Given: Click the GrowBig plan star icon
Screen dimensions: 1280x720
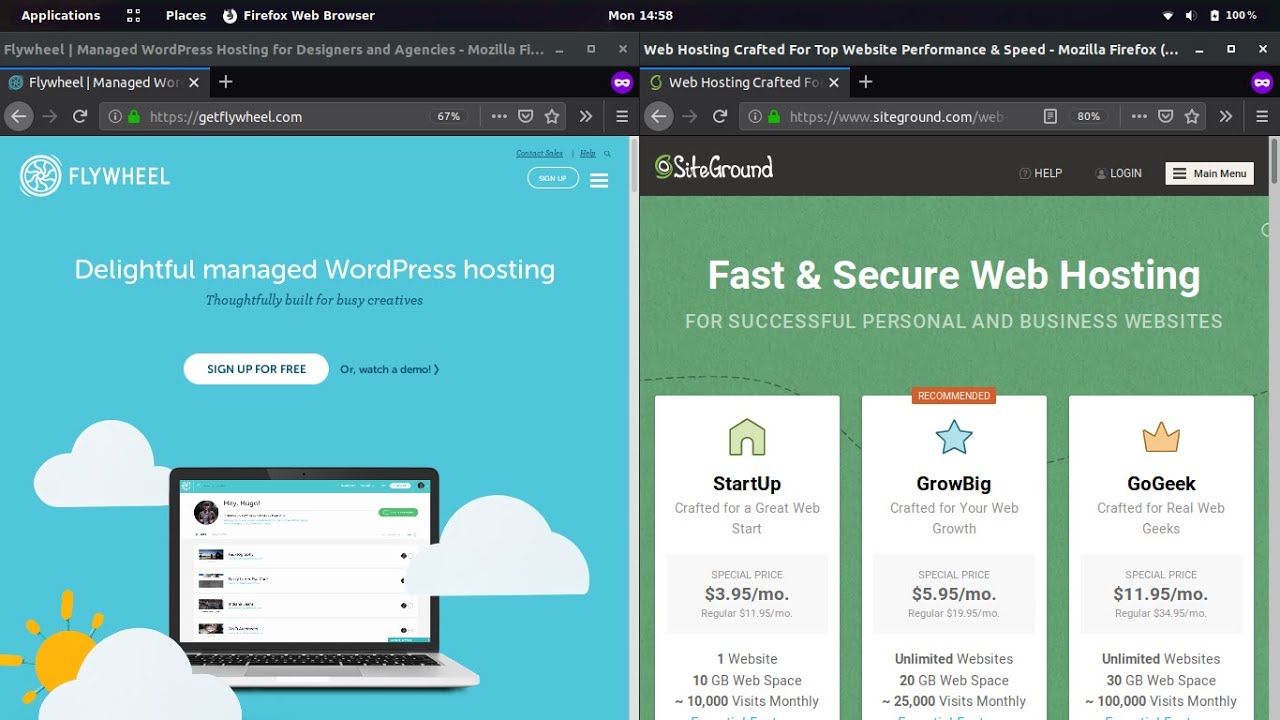Looking at the screenshot, I should click(954, 437).
